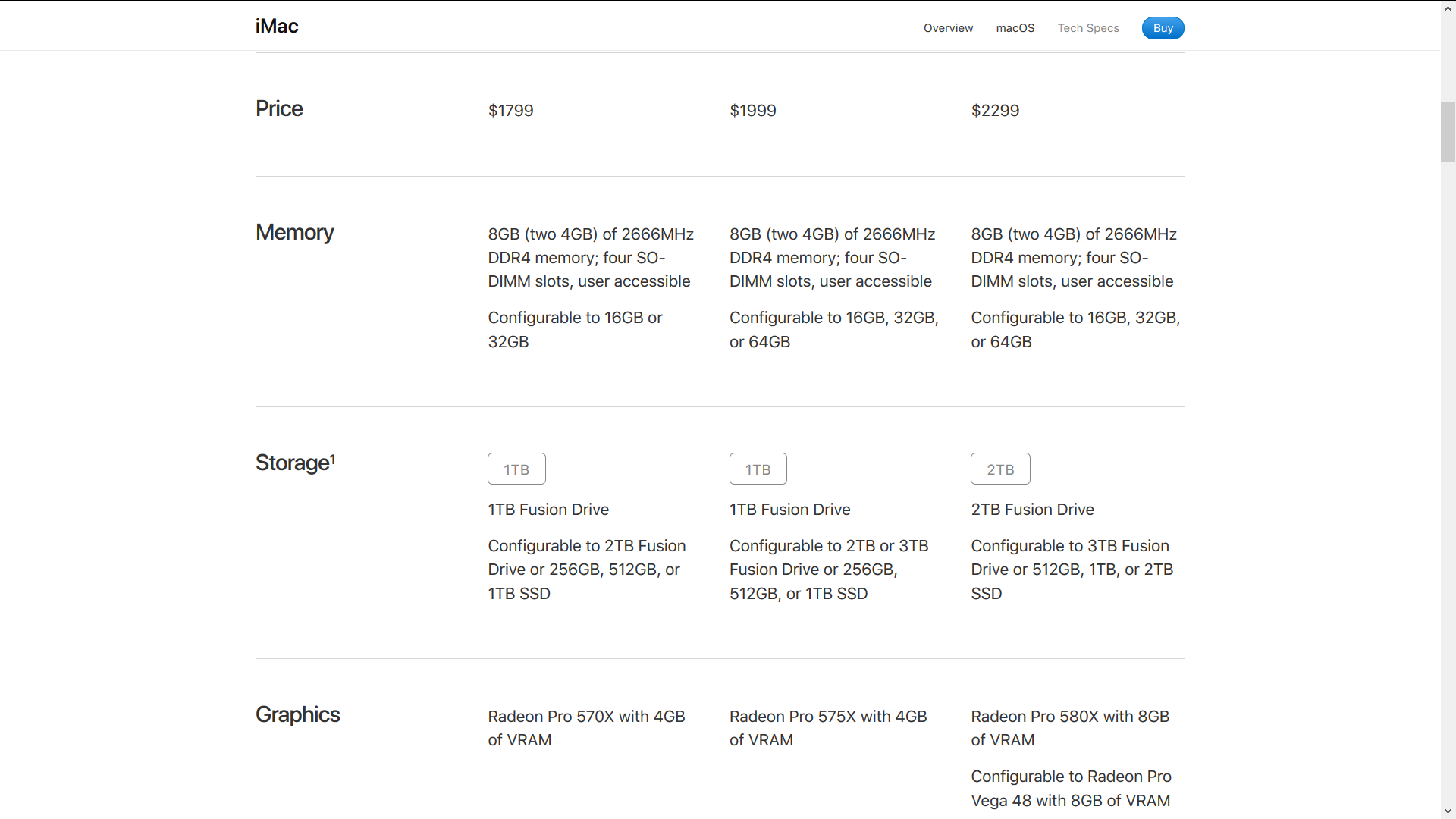This screenshot has height=819, width=1456.
Task: Click the $1999 price
Action: point(752,111)
